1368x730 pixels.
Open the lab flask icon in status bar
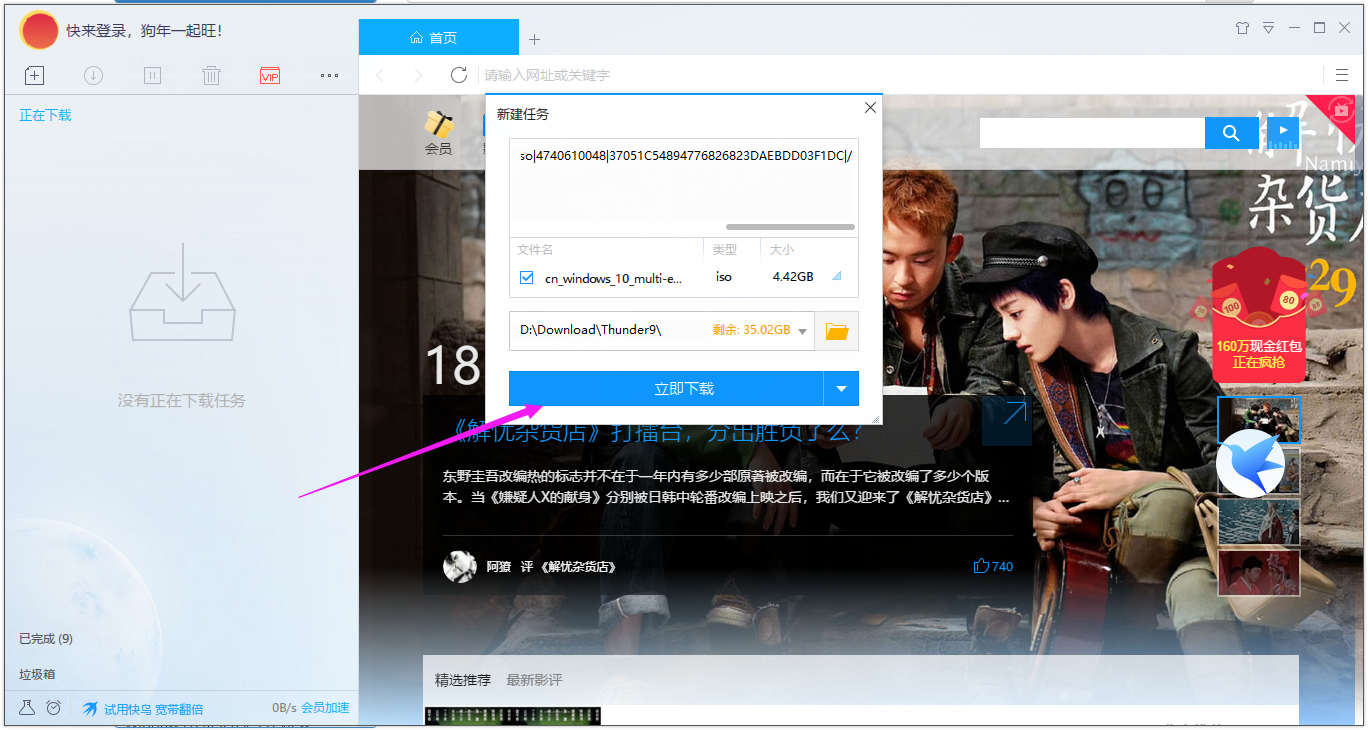point(27,708)
